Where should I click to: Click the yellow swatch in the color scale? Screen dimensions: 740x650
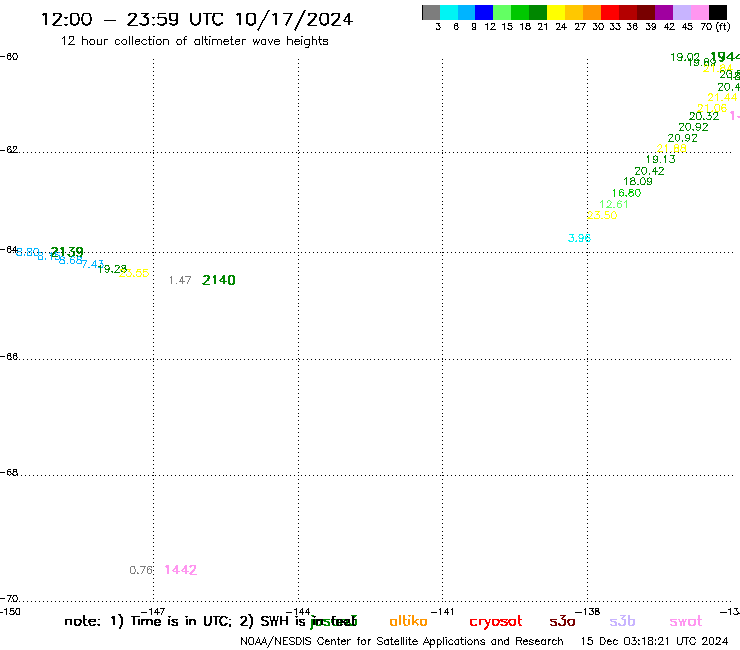pyautogui.click(x=556, y=12)
